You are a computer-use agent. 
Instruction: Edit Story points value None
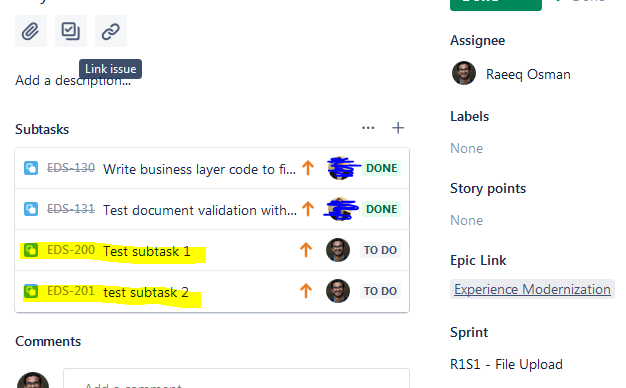467,220
